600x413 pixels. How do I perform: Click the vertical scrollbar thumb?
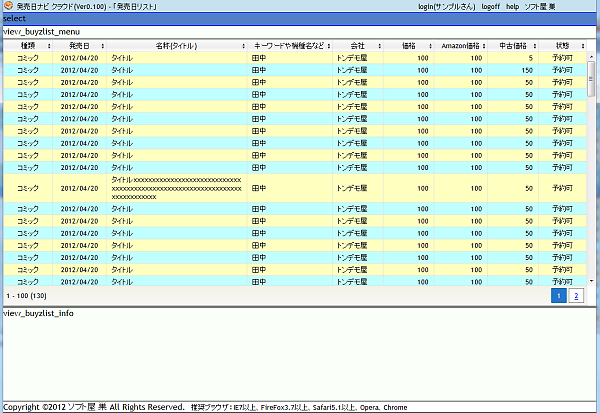591,79
